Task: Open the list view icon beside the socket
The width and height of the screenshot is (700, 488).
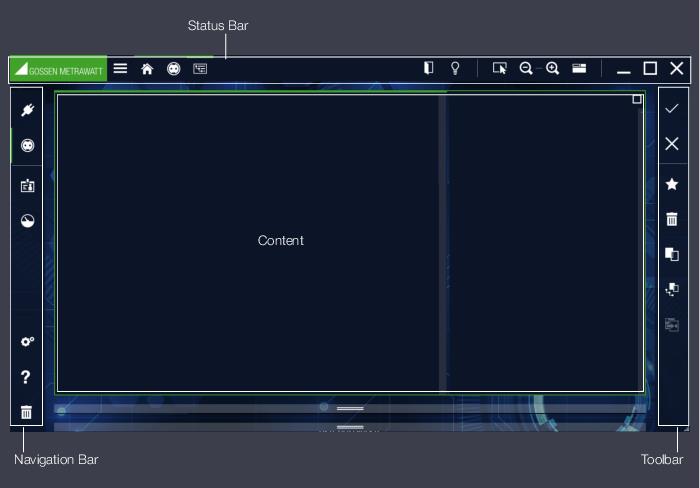Action: point(200,69)
